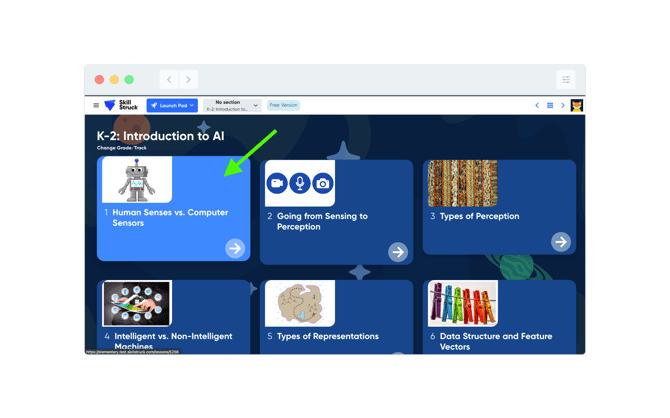This screenshot has width=670, height=418.
Task: Click the Skill Struck logo
Action: coord(121,105)
